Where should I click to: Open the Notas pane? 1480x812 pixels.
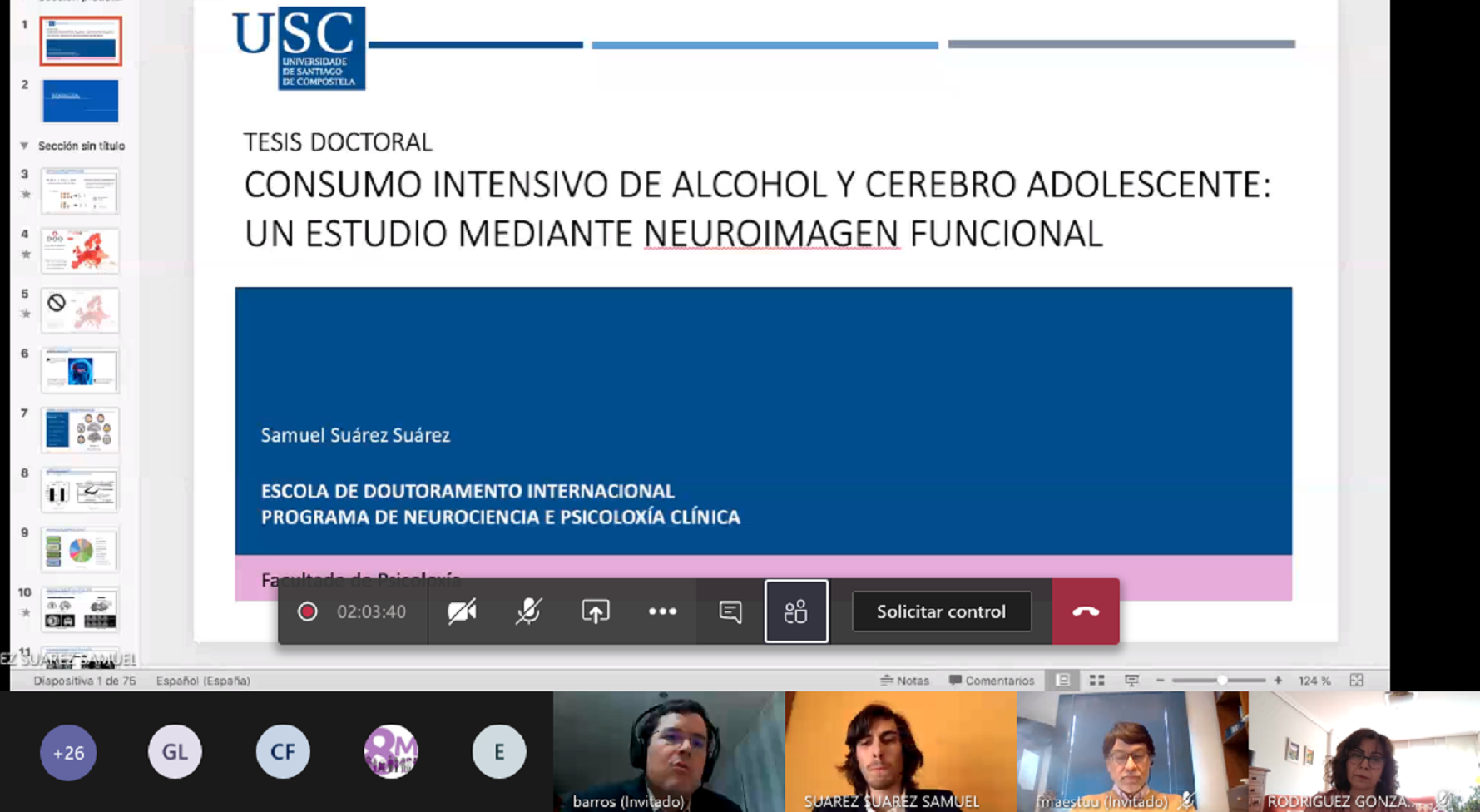coord(904,681)
